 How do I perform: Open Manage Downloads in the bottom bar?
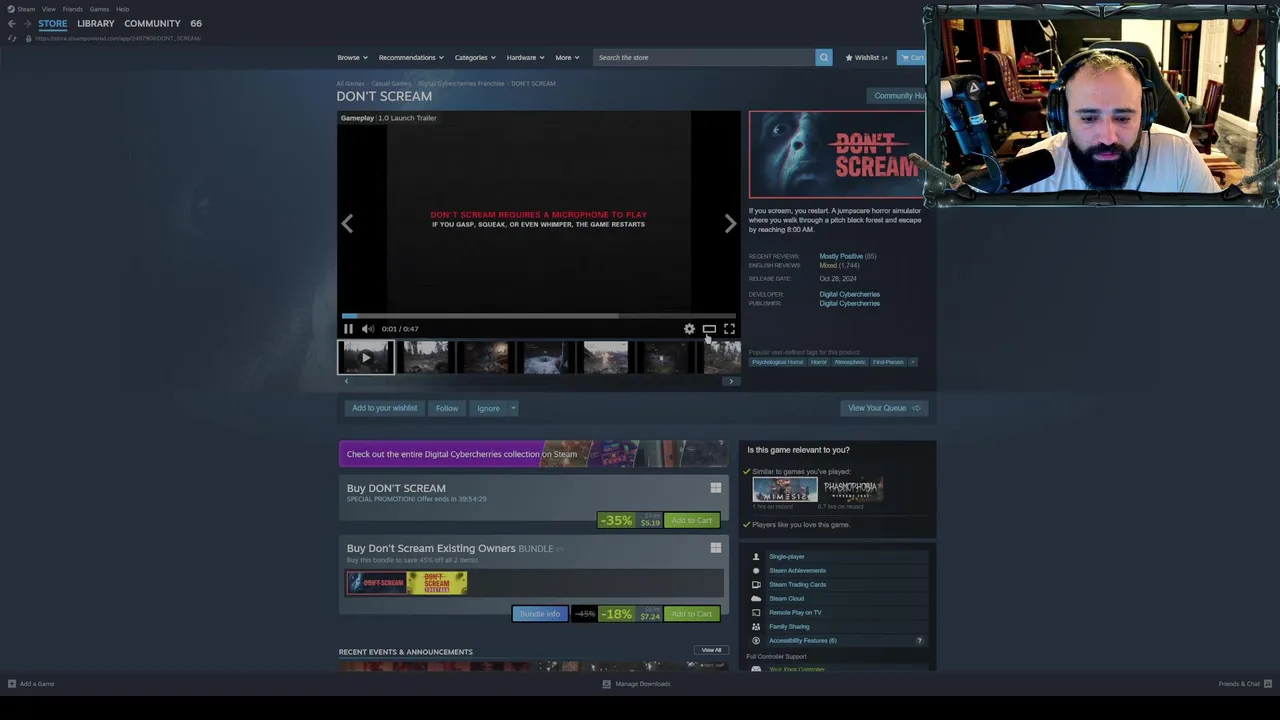(x=636, y=684)
